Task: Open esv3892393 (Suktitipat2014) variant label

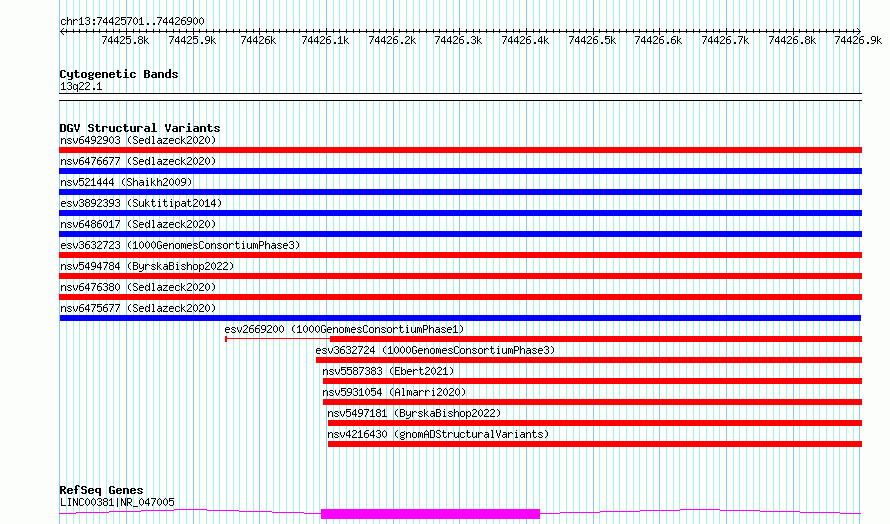Action: point(141,203)
